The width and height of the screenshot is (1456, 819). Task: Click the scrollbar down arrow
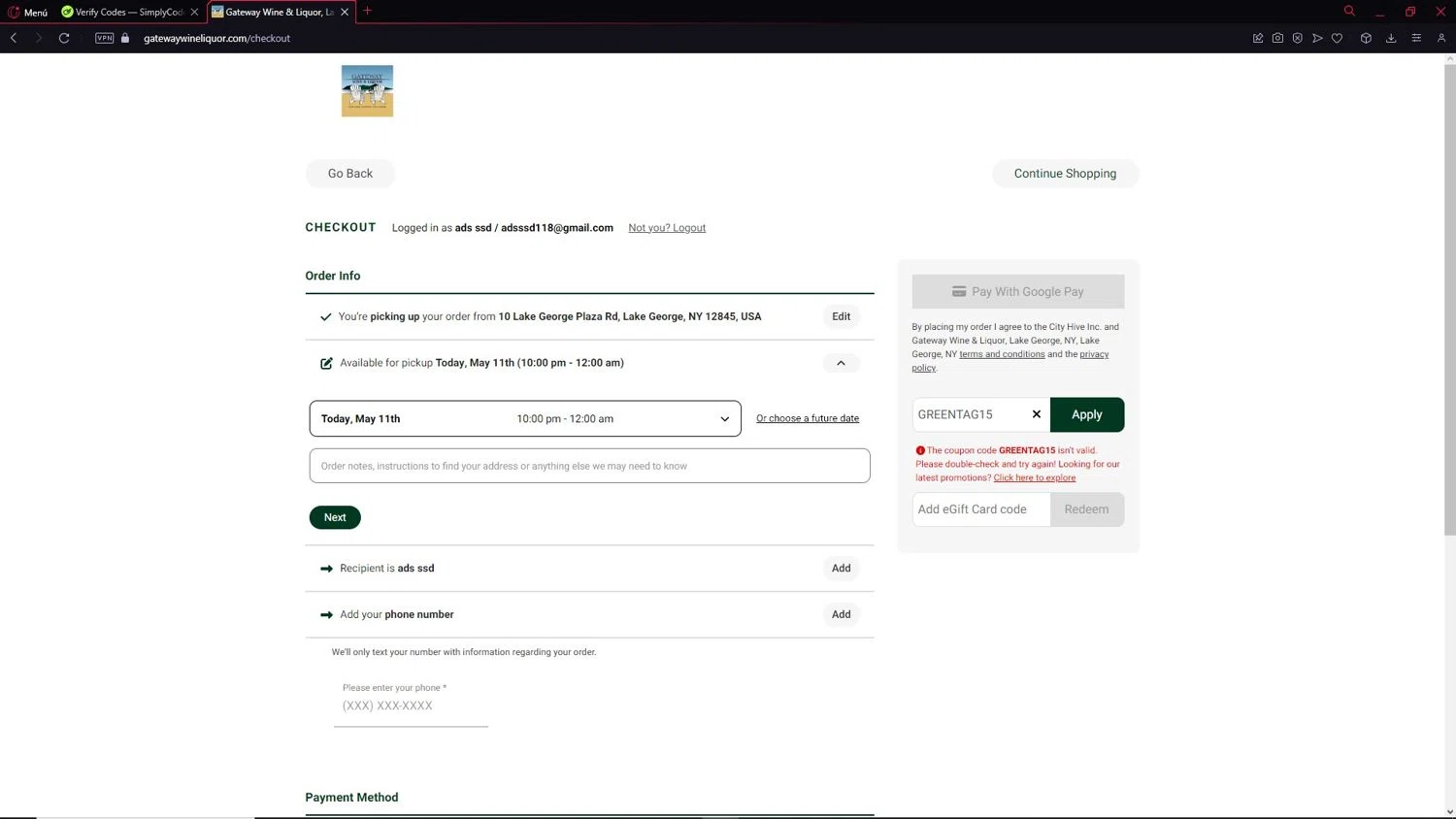[x=1449, y=812]
